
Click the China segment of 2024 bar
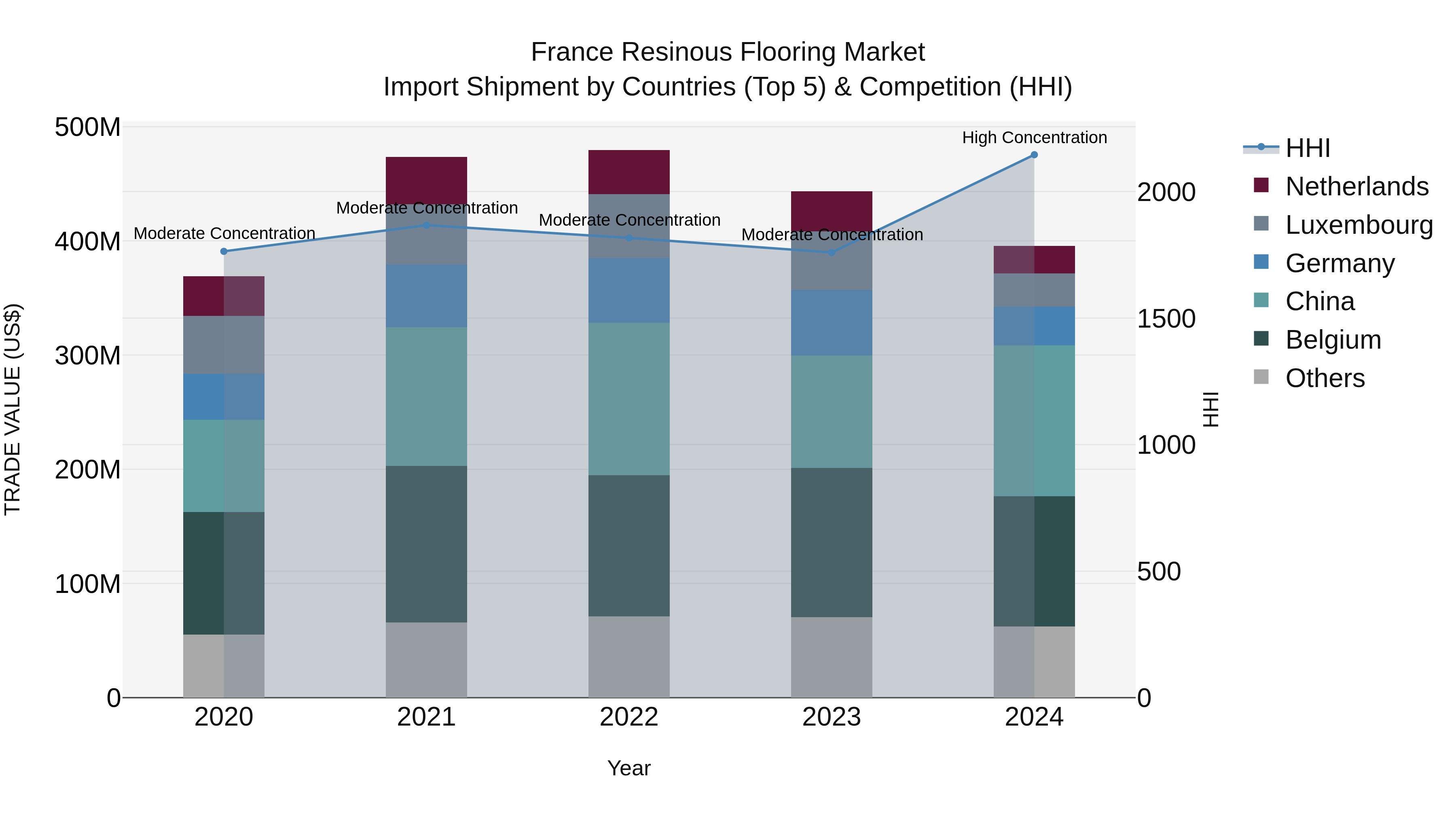pyautogui.click(x=1034, y=421)
